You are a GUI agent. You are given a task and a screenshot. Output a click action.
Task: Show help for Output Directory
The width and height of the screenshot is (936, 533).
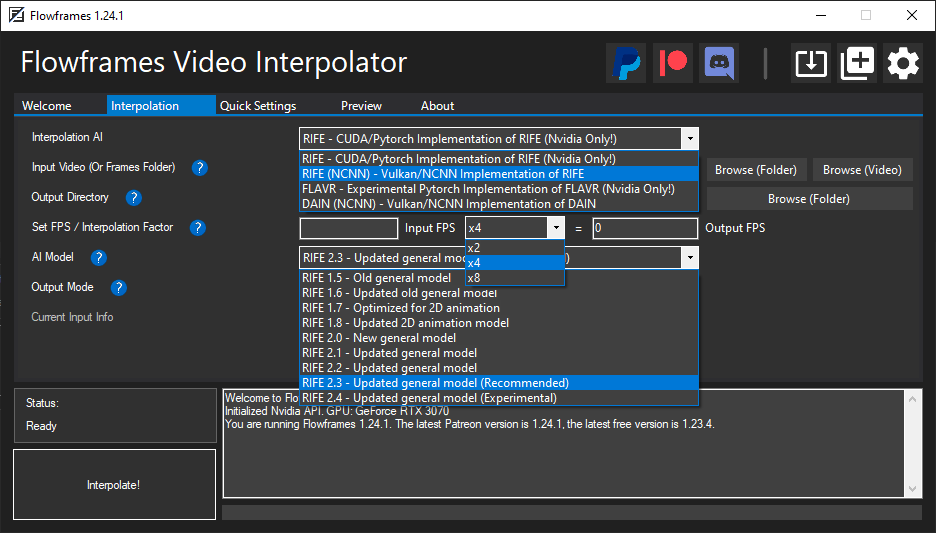pyautogui.click(x=134, y=198)
